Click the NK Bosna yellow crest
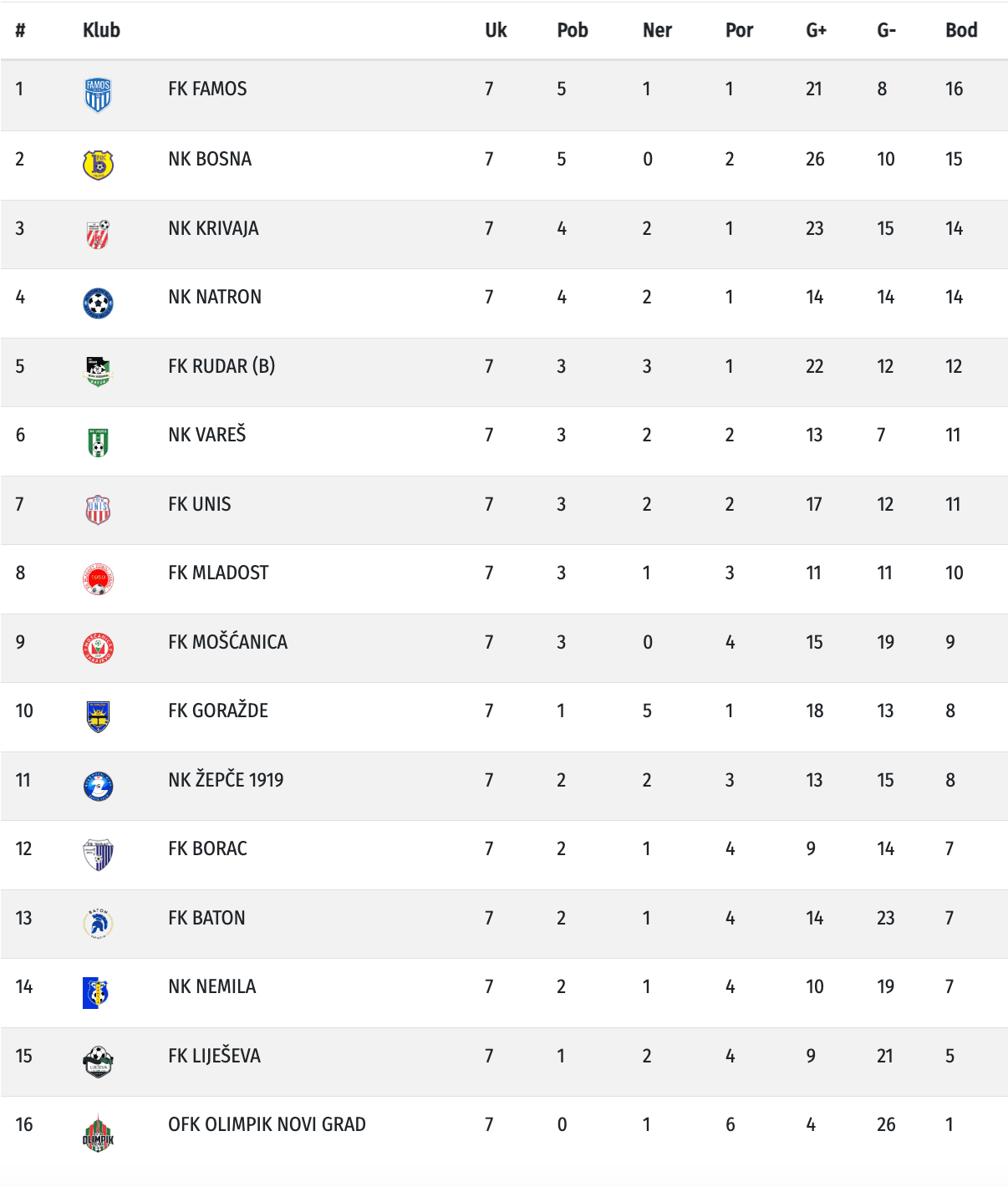This screenshot has width=1008, height=1187. (x=98, y=165)
